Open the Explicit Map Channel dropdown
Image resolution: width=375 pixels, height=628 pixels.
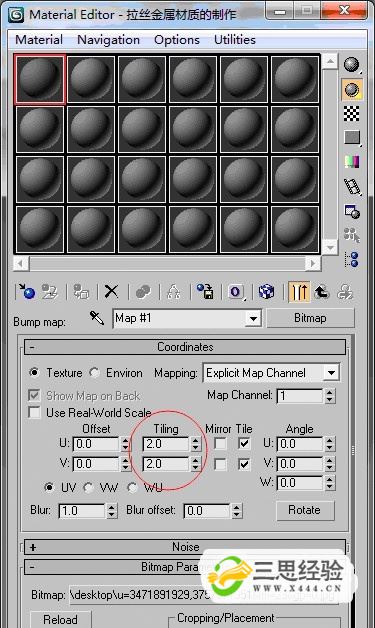click(272, 373)
